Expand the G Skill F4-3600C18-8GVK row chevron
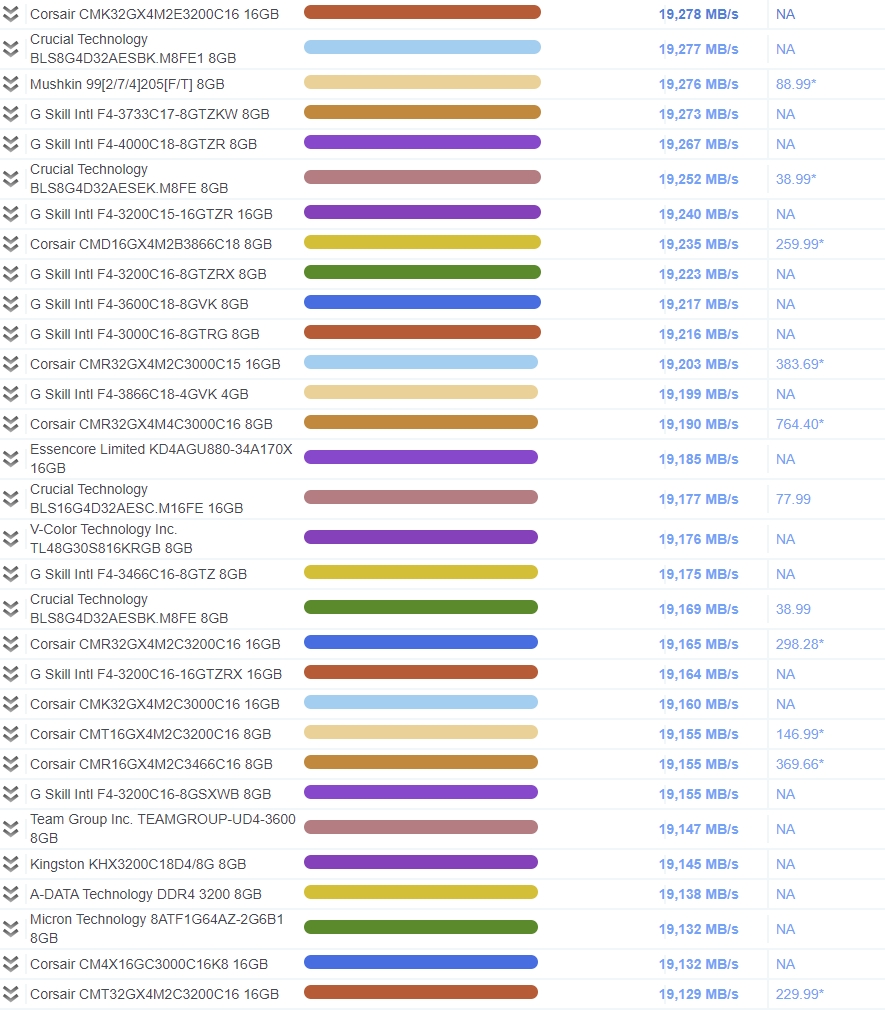 (10, 304)
